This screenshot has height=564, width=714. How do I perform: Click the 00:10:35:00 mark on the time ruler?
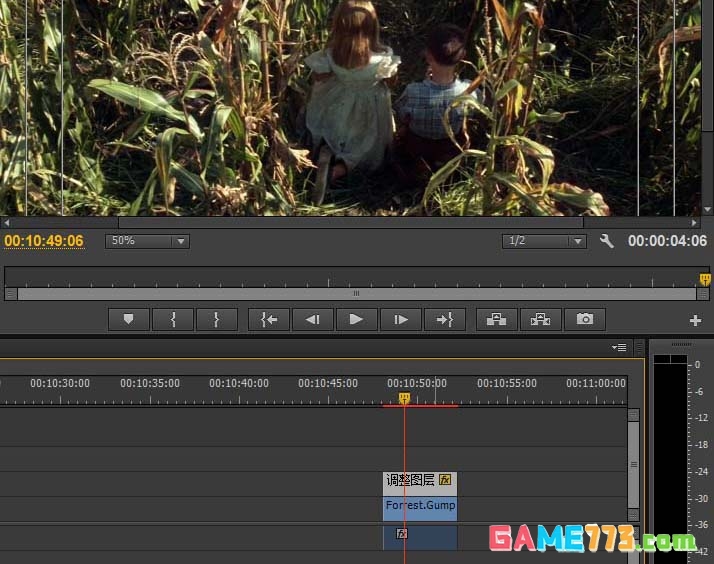point(150,383)
